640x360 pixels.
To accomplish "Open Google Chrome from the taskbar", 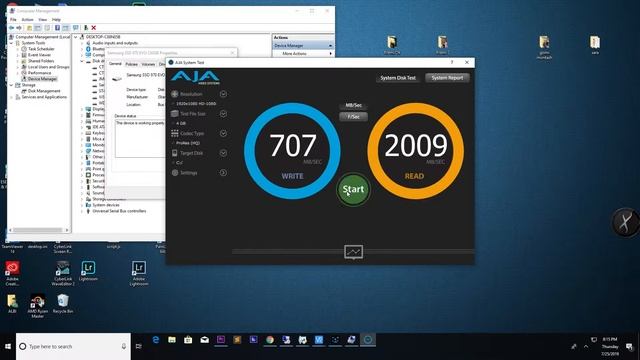I will coord(270,340).
